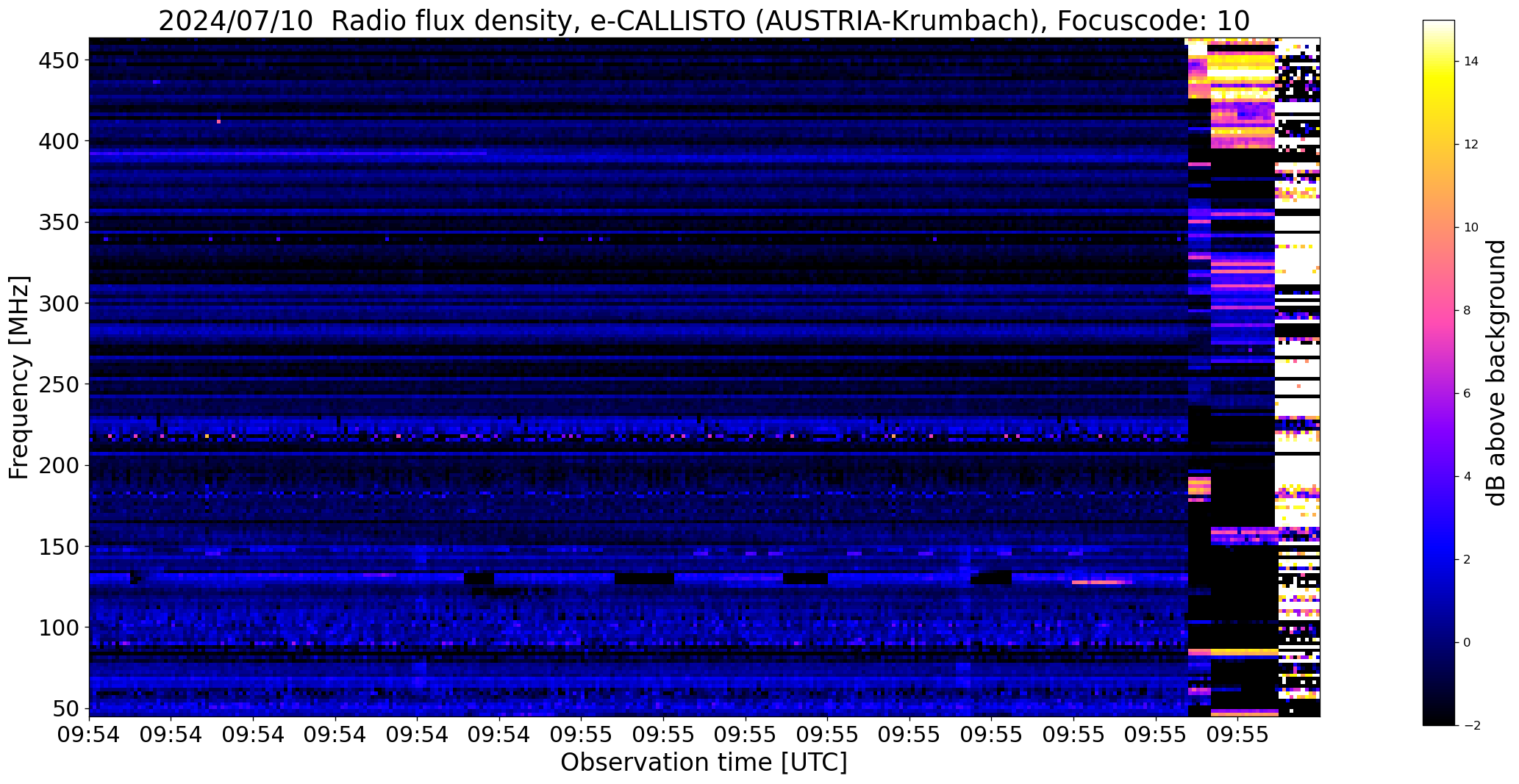Select the 150 tick on the frequency axis
1519x784 pixels.
(x=58, y=547)
